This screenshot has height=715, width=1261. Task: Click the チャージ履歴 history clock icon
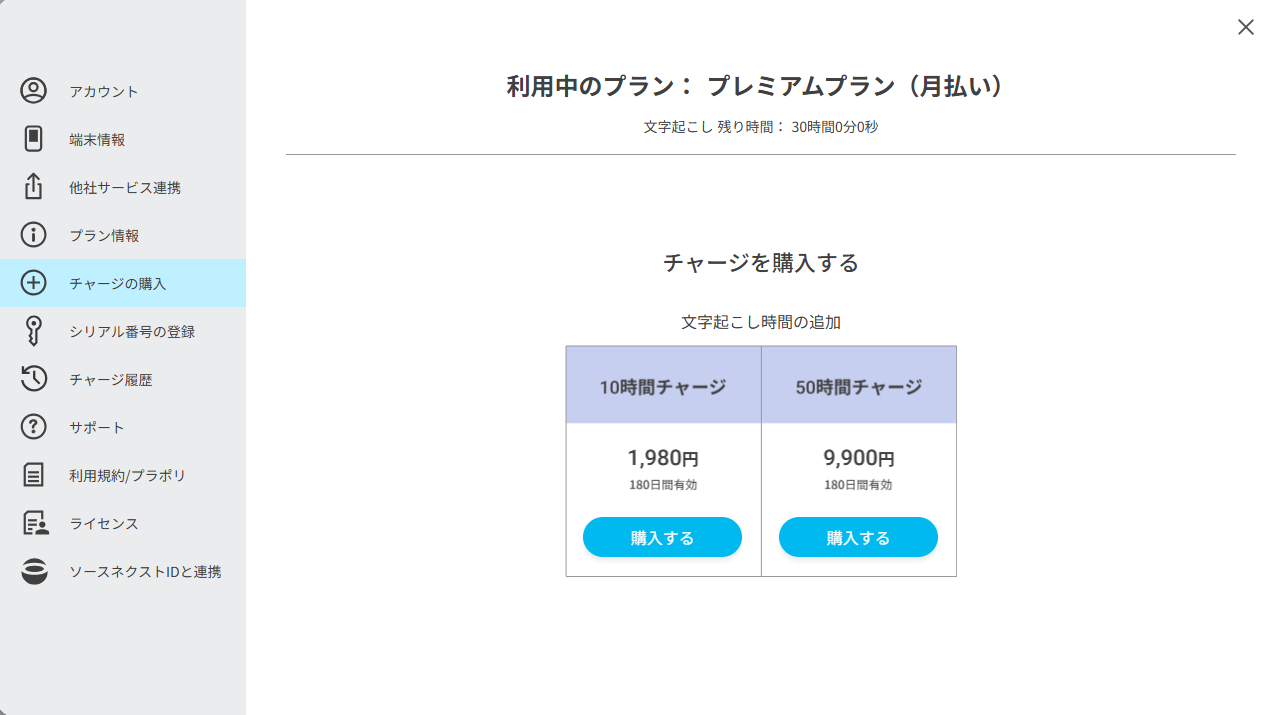34,379
